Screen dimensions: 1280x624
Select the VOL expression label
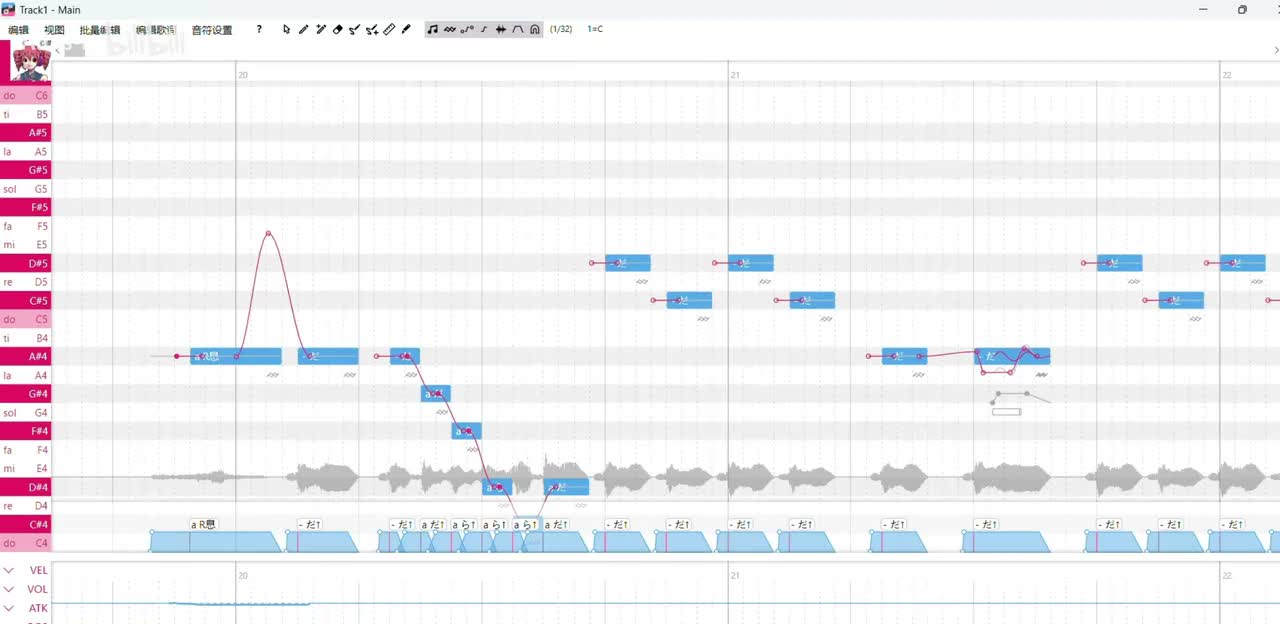(38, 589)
